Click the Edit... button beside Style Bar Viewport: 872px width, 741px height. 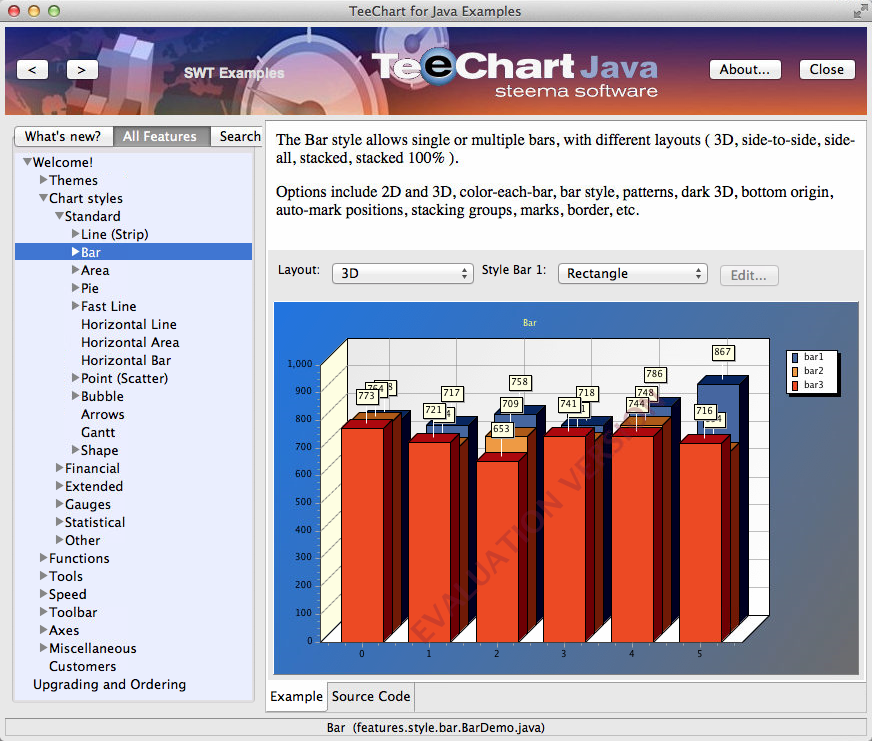click(x=749, y=275)
